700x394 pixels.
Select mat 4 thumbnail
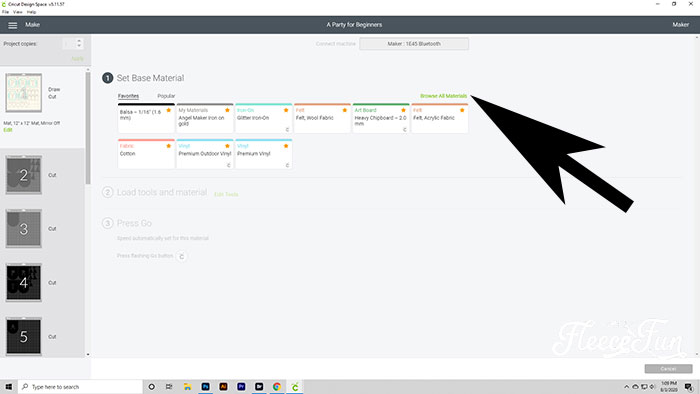tap(24, 282)
